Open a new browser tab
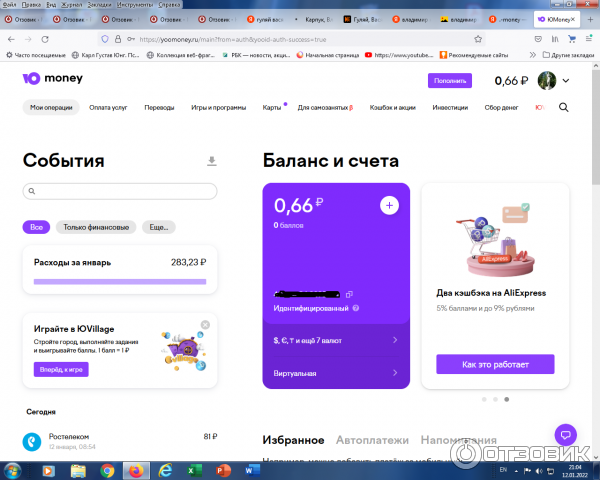 (x=590, y=19)
